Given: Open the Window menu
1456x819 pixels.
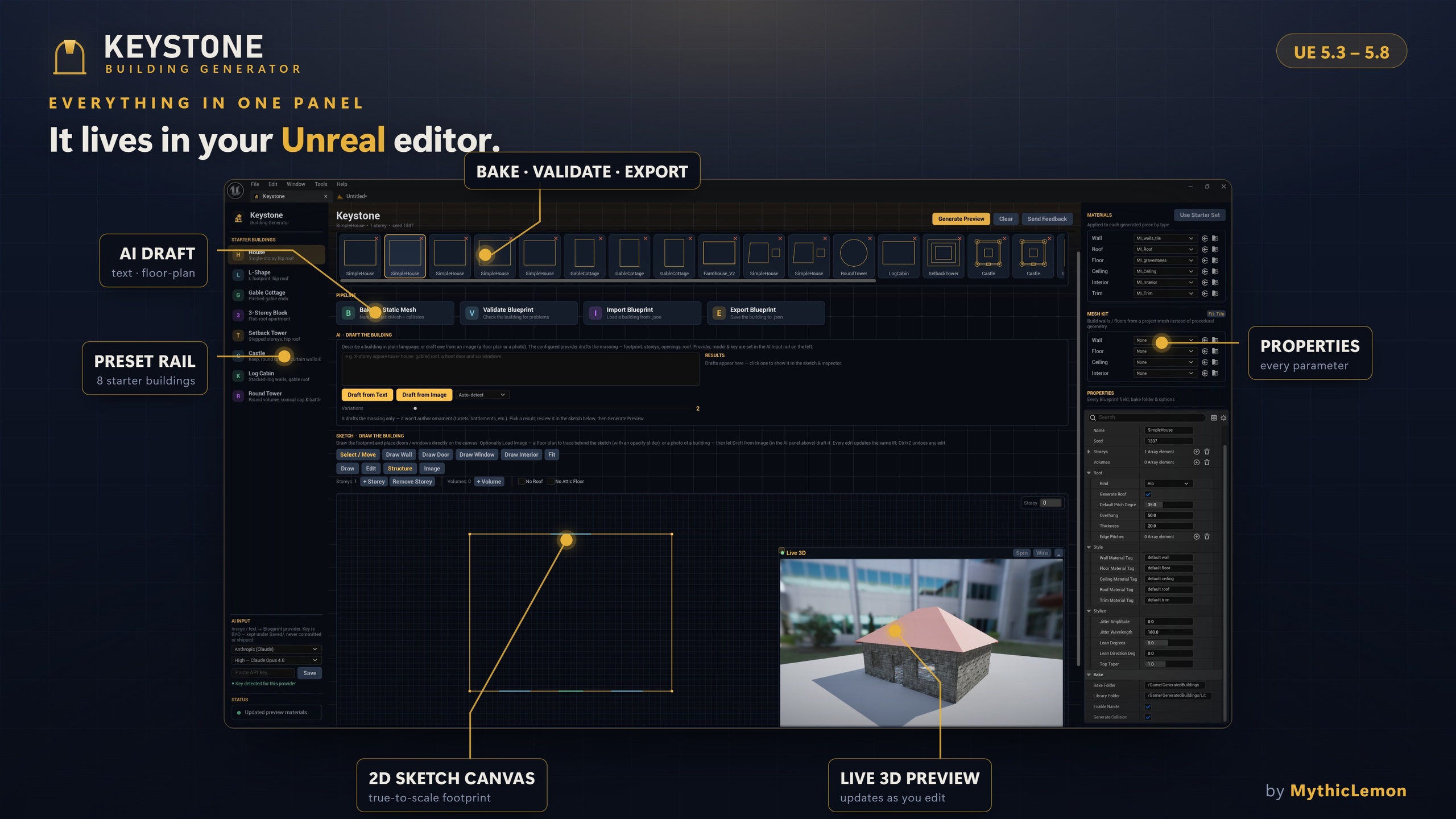Looking at the screenshot, I should pyautogui.click(x=296, y=184).
